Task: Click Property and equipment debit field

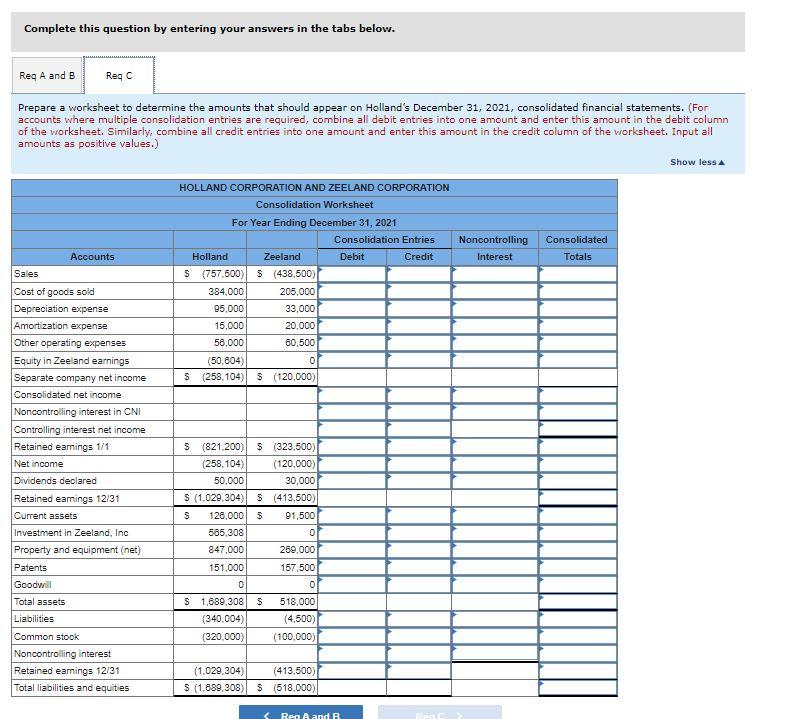Action: tap(352, 550)
